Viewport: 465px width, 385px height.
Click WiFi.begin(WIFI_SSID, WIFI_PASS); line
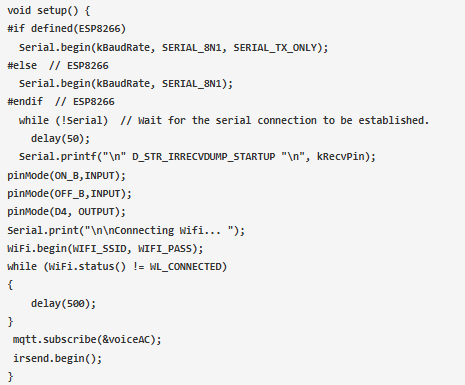point(105,249)
